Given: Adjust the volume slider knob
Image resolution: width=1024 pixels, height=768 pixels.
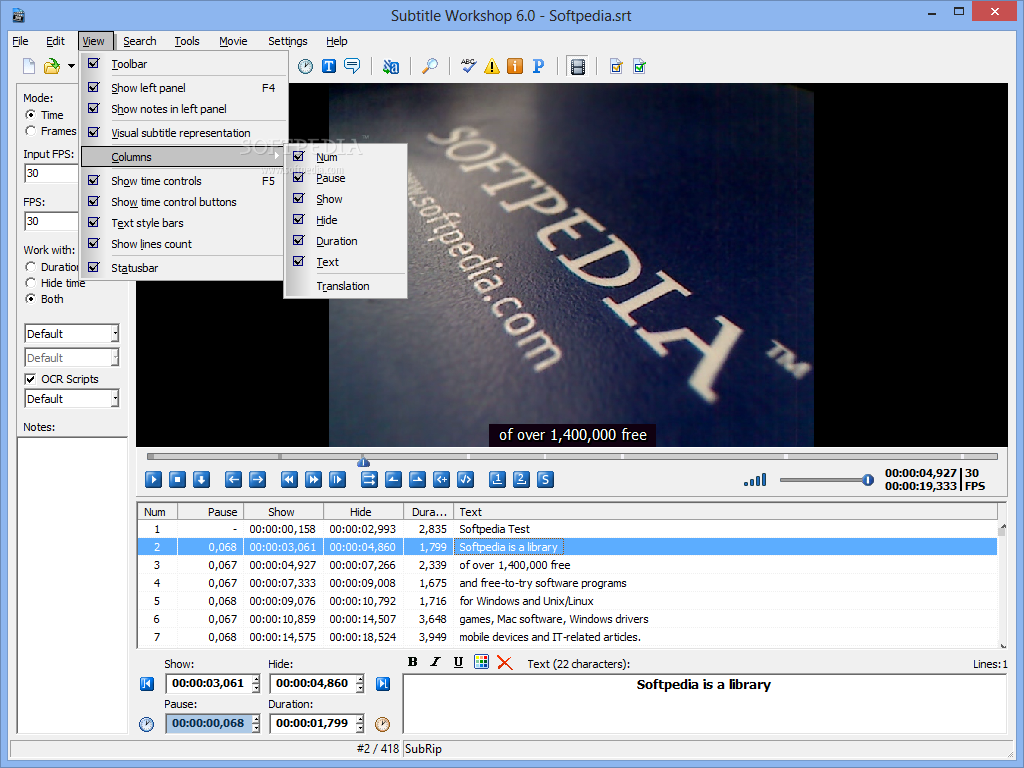Looking at the screenshot, I should (868, 480).
